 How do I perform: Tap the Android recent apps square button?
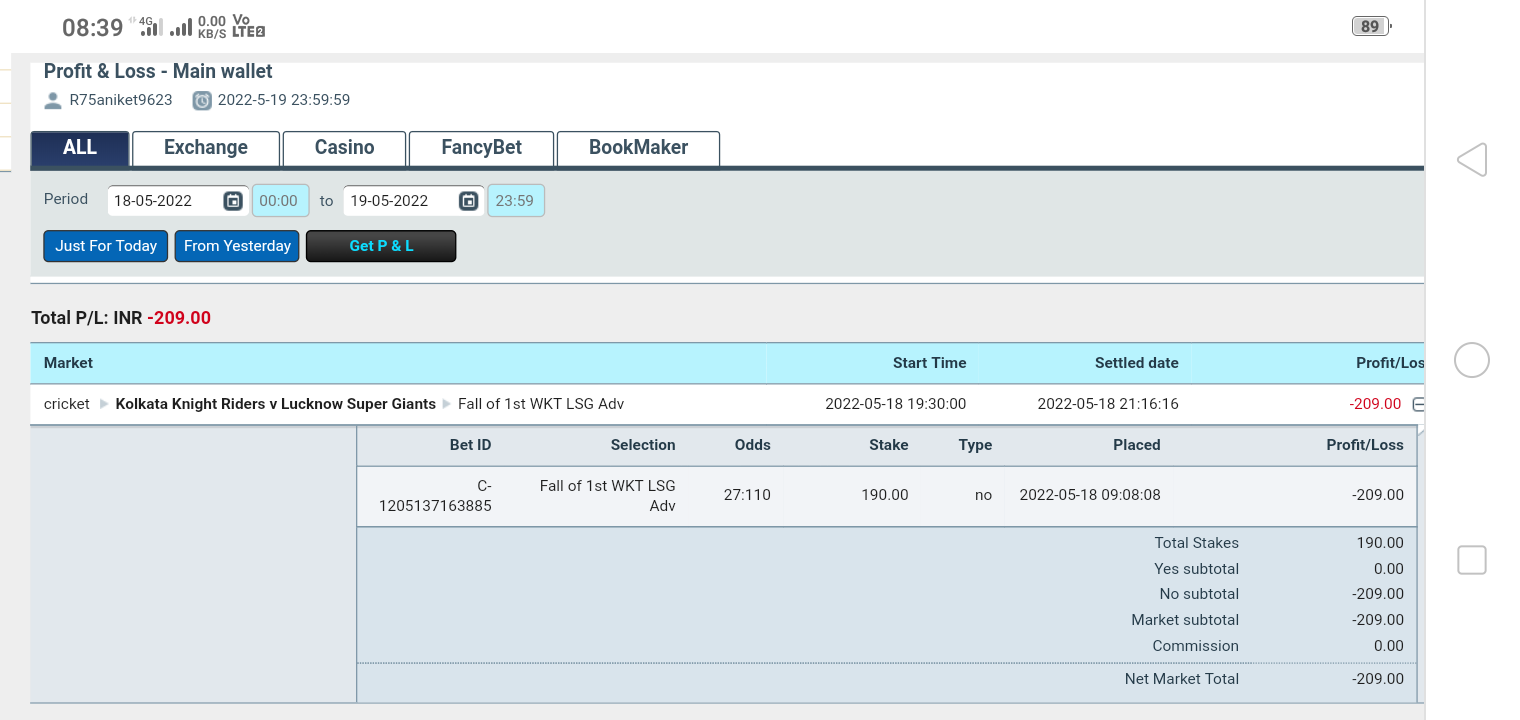point(1471,560)
